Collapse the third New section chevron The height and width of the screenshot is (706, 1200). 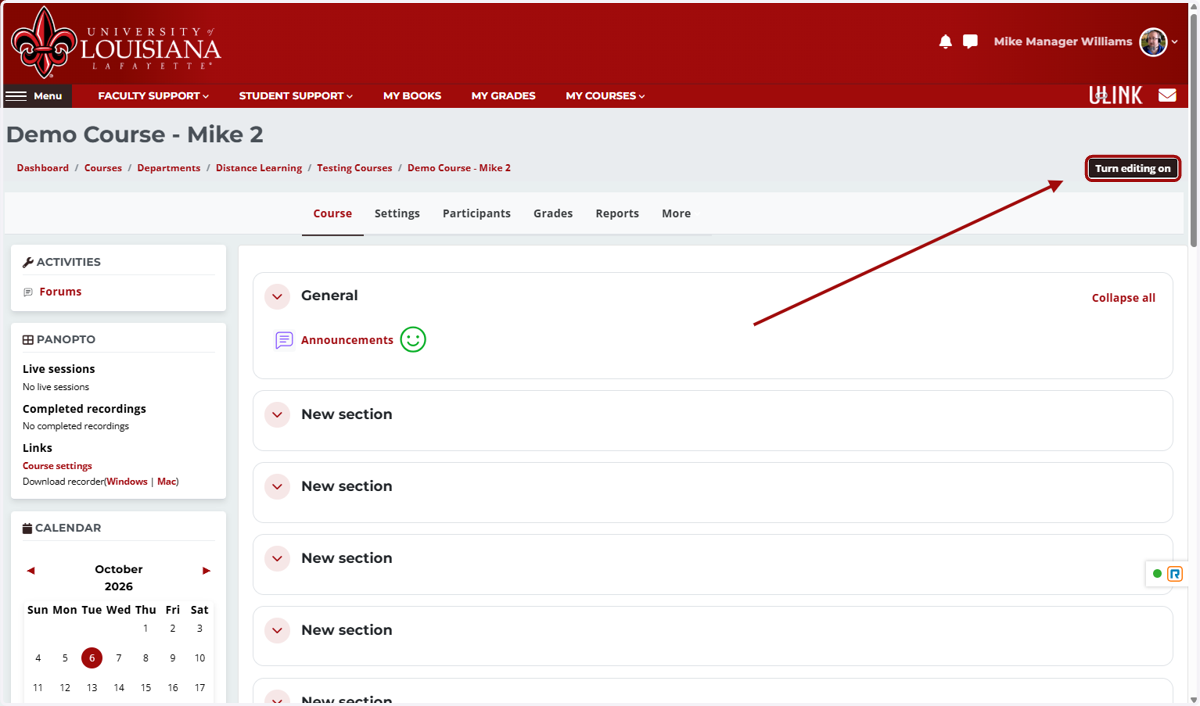[277, 559]
